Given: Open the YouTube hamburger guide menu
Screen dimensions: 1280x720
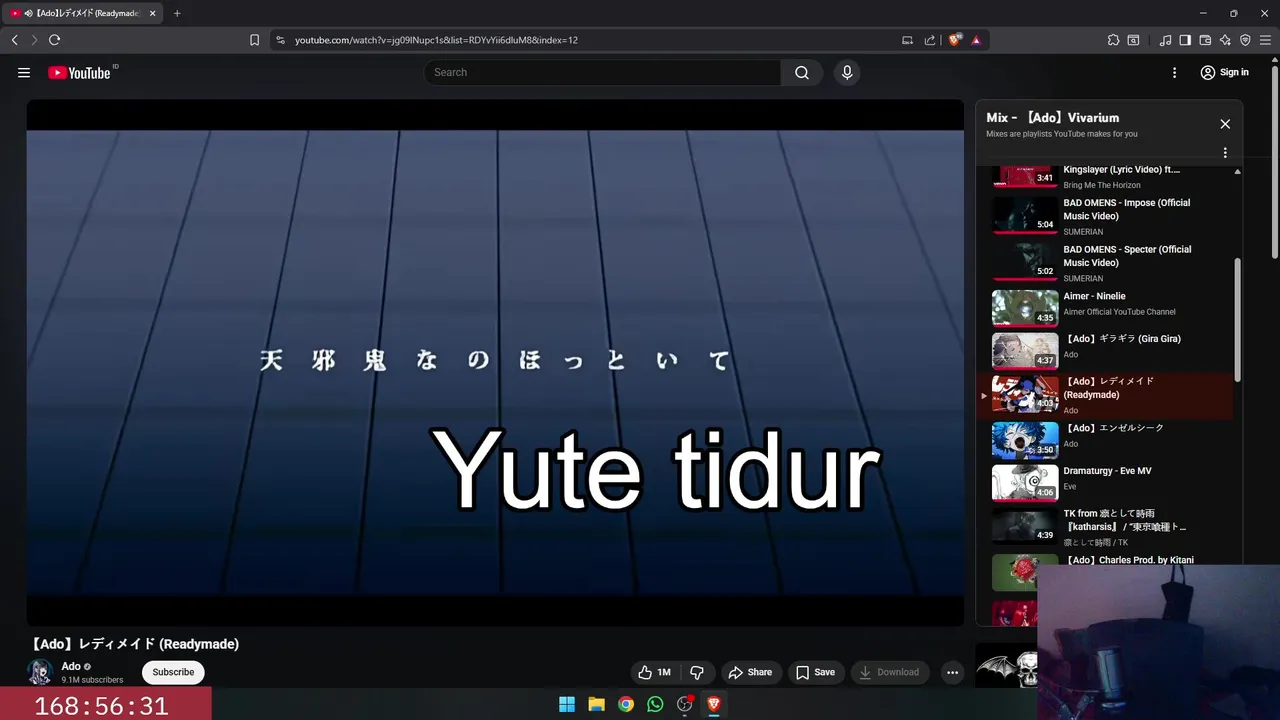Looking at the screenshot, I should tap(24, 72).
